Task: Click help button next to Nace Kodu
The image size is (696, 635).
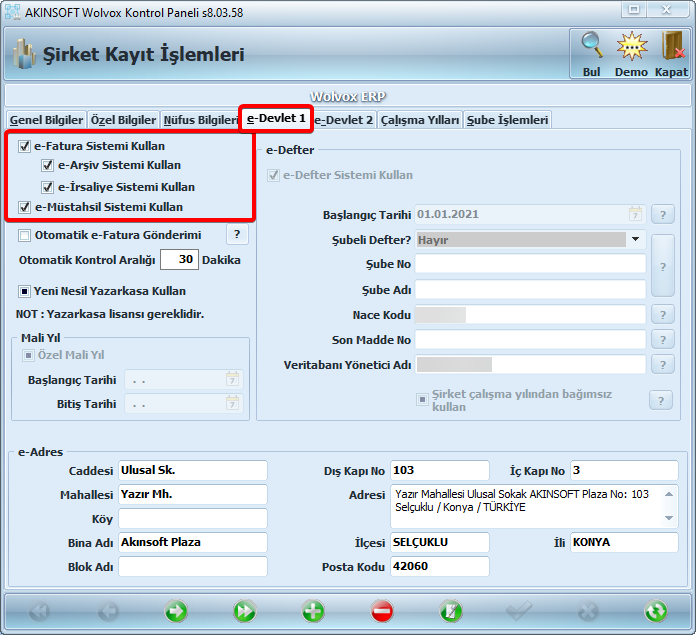Action: [663, 315]
